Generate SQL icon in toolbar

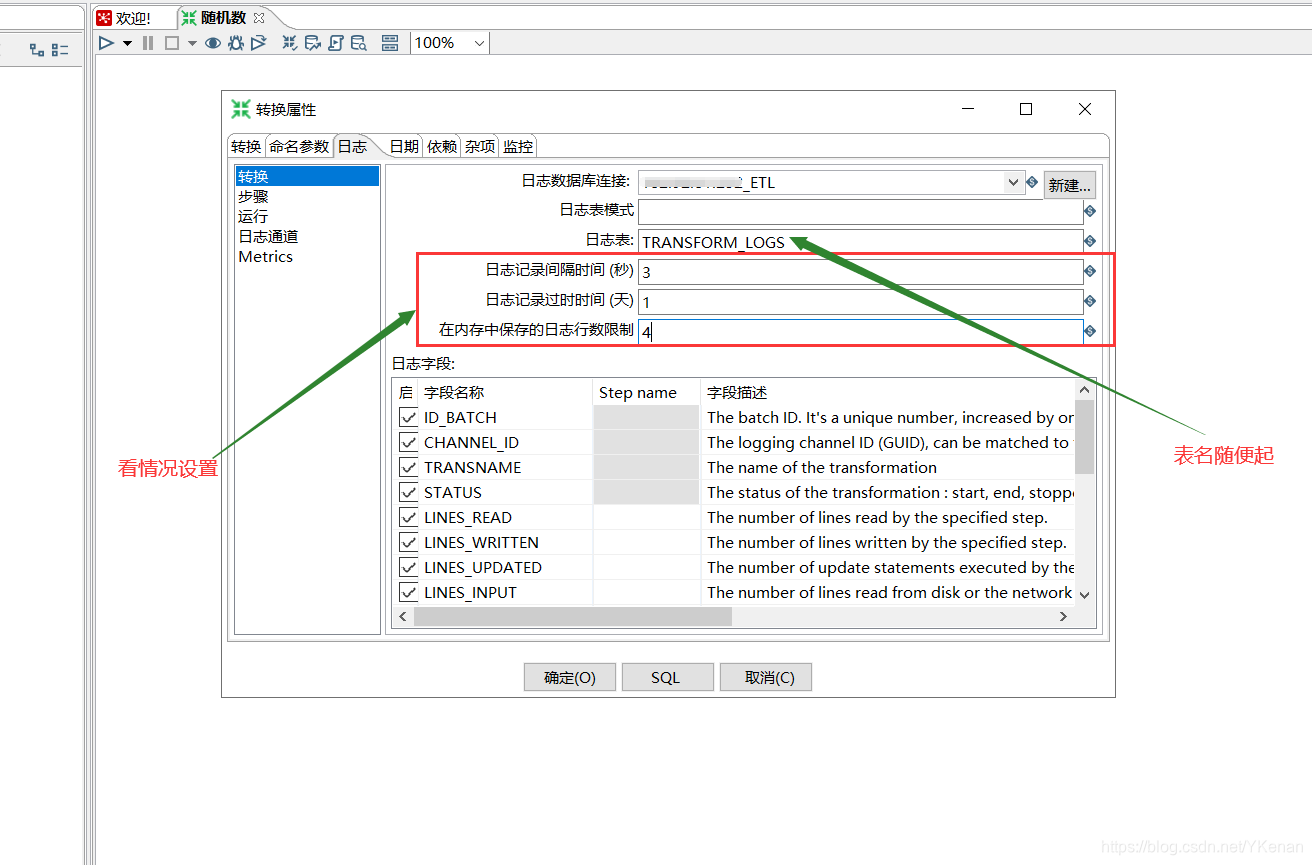click(x=336, y=43)
